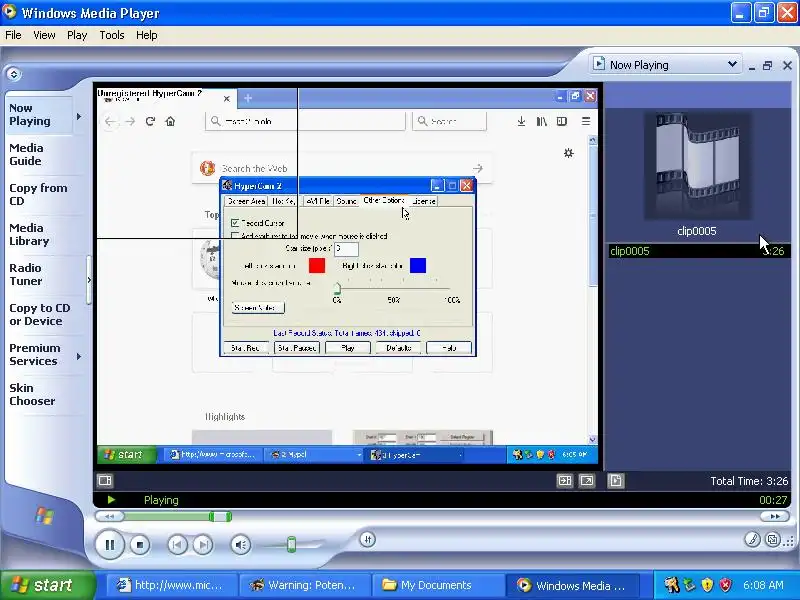The image size is (800, 600).
Task: Open Skin Chooser
Action: pyautogui.click(x=32, y=394)
